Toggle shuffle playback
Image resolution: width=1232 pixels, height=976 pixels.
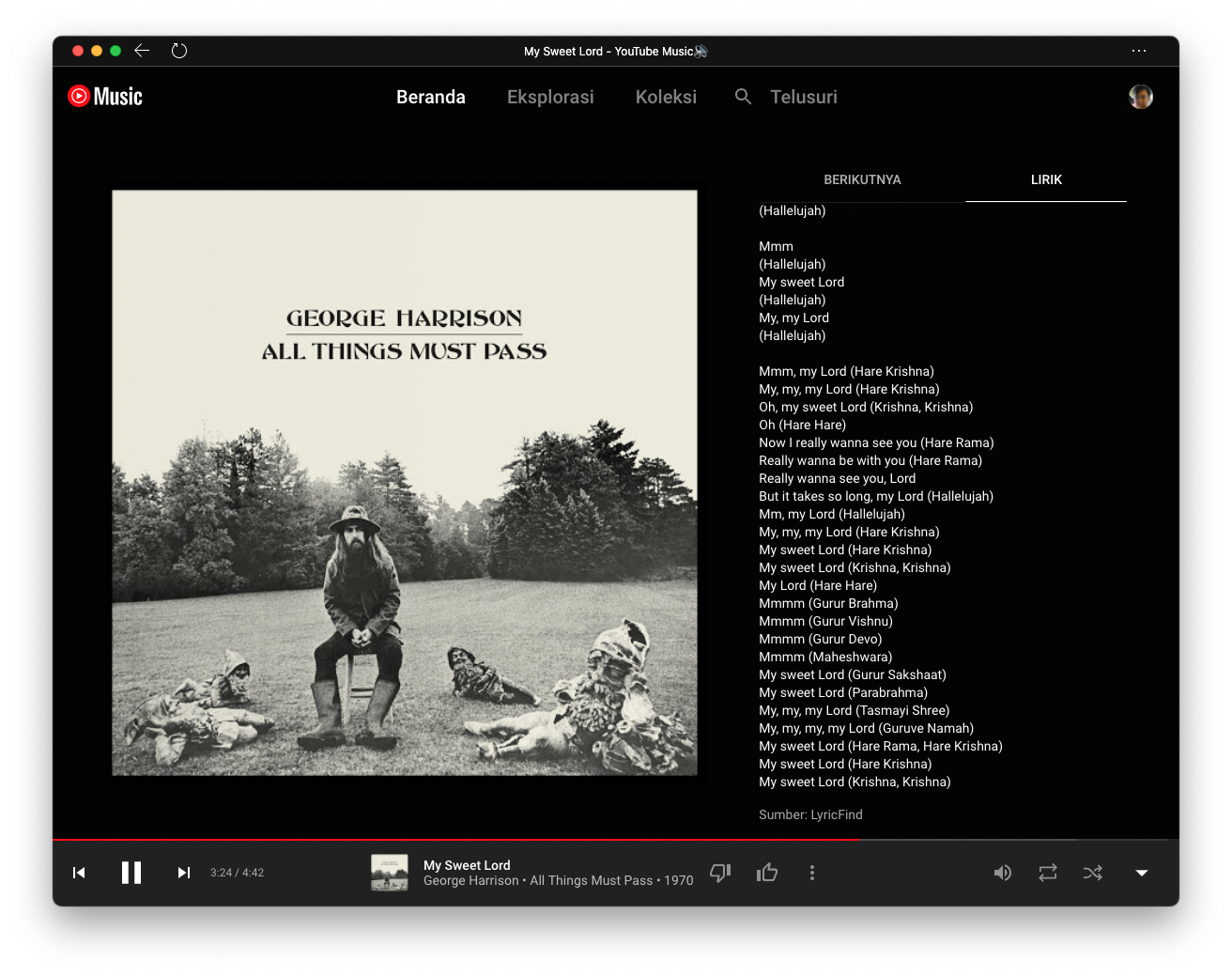1093,873
